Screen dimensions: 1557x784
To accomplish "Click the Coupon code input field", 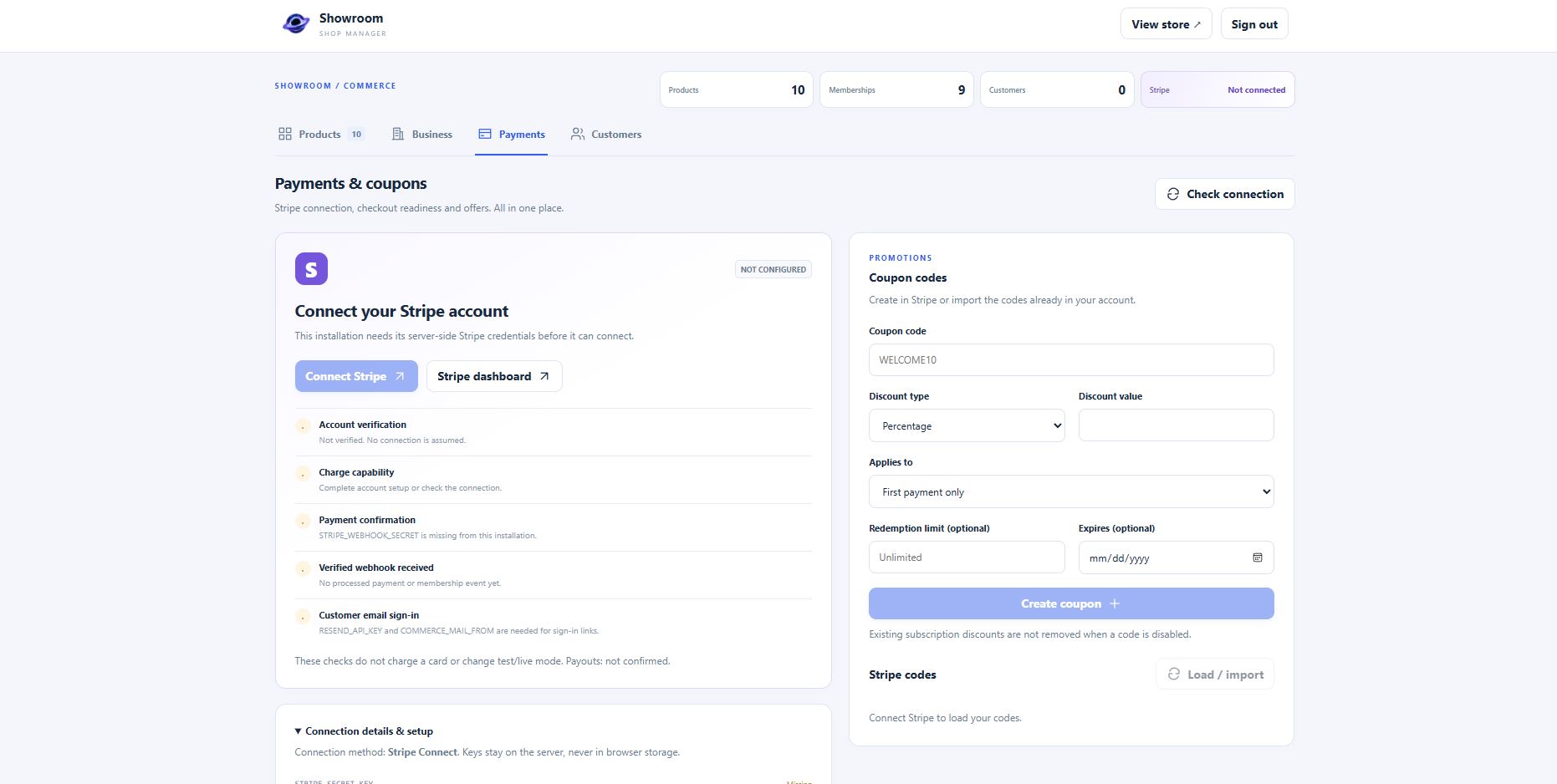I will point(1071,359).
